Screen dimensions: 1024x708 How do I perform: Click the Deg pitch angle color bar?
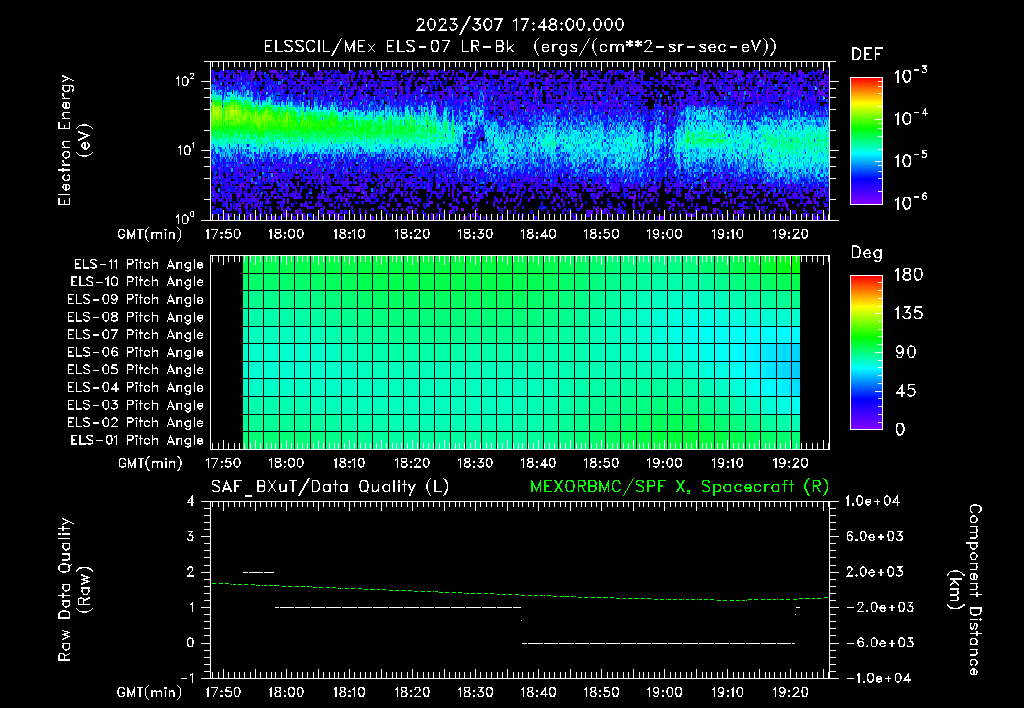[866, 352]
